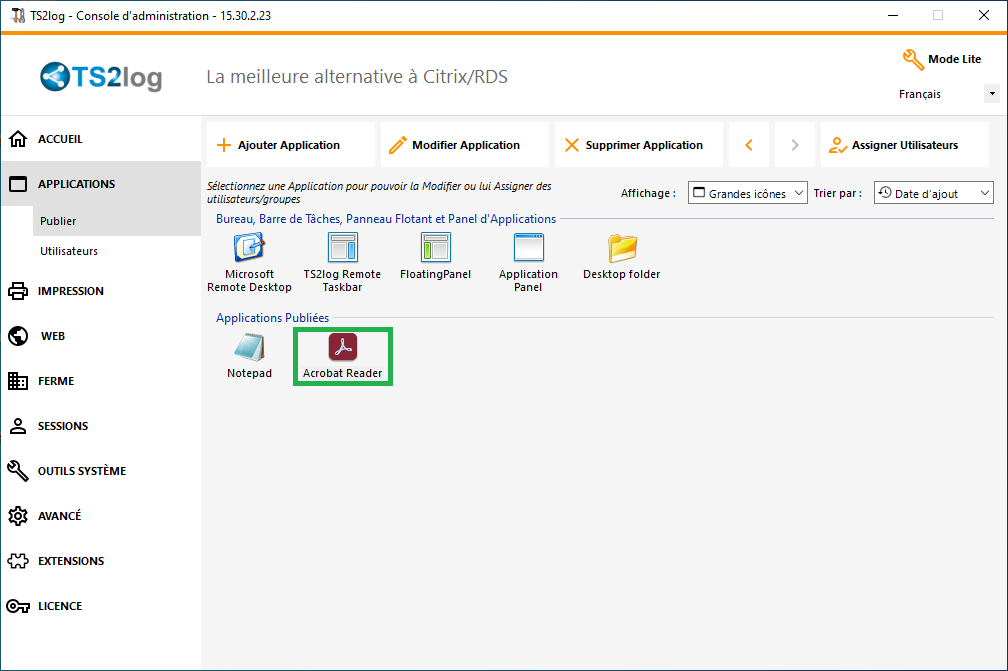Screen dimensions: 1008x671
Task: Open OUTILS SYSTÈME section
Action: [101, 471]
